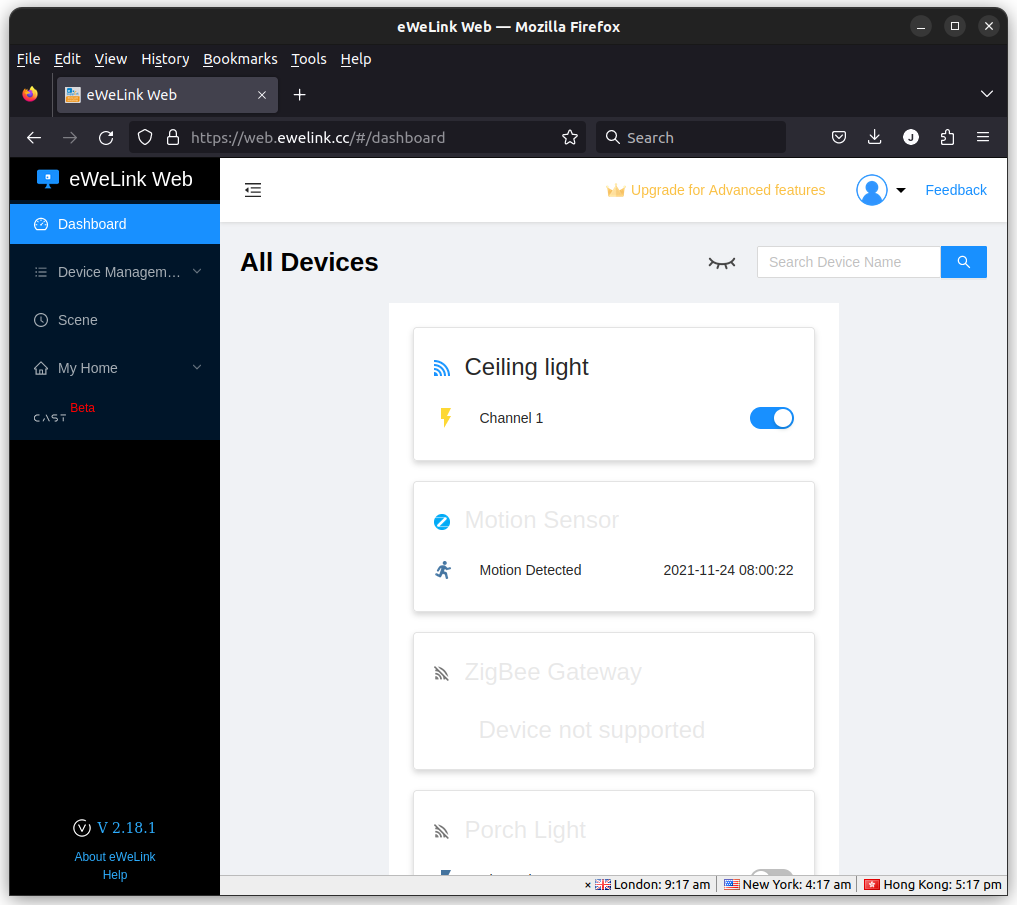Open the File menu

point(29,59)
